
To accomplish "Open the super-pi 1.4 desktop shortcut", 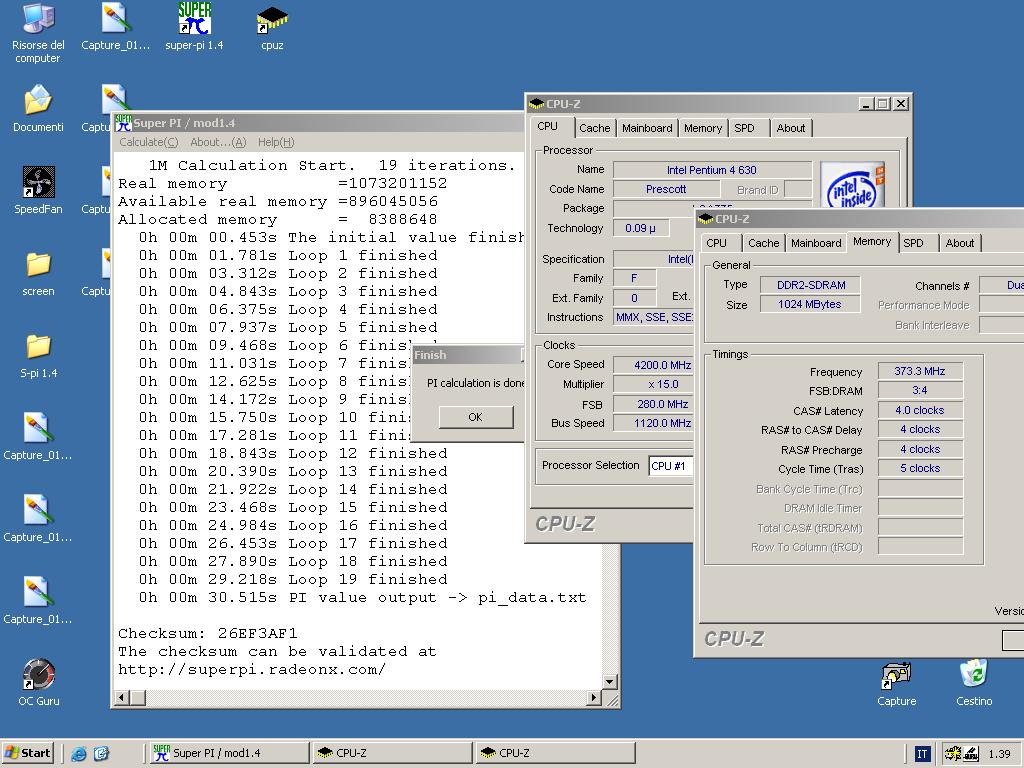I will [194, 27].
